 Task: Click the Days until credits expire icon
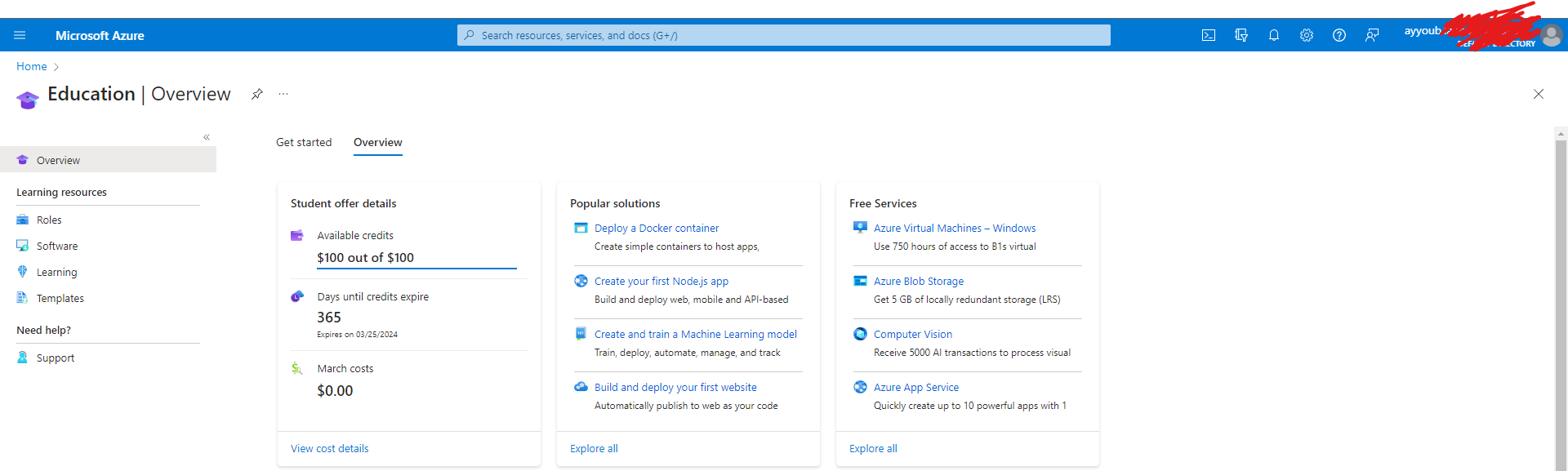coord(297,296)
